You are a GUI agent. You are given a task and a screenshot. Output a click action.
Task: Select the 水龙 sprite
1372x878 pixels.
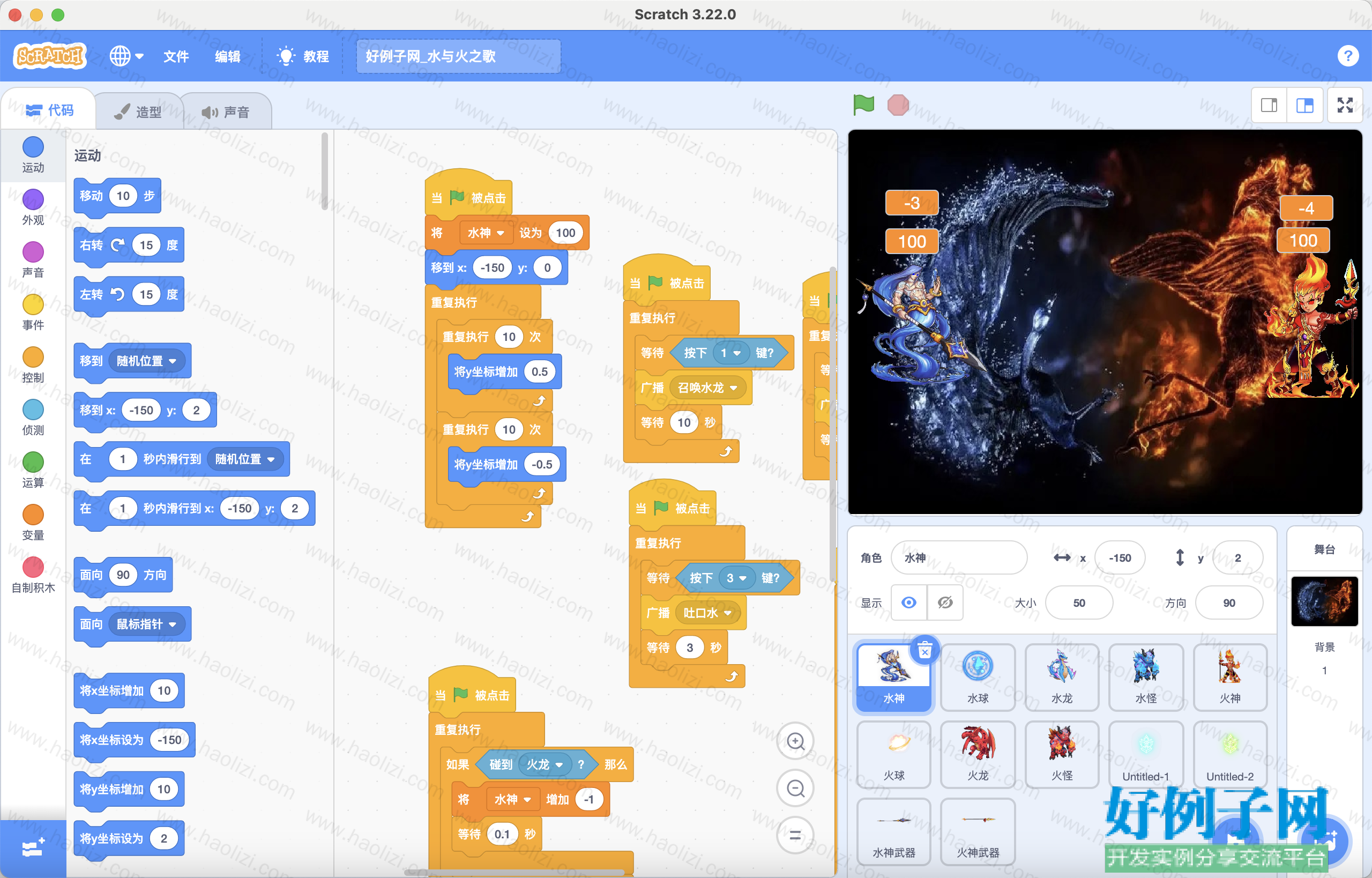click(x=1062, y=678)
